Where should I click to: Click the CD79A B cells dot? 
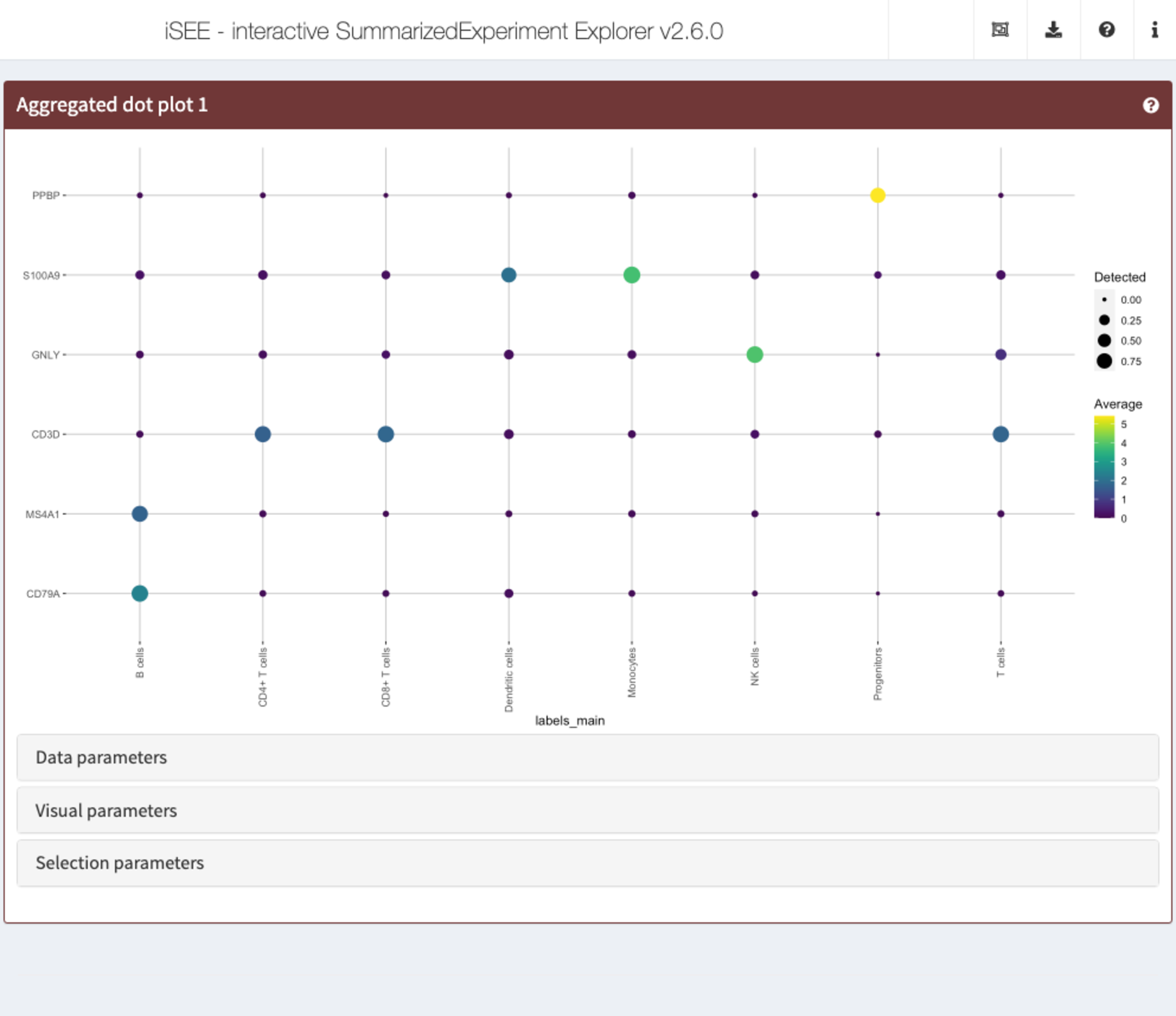[139, 593]
